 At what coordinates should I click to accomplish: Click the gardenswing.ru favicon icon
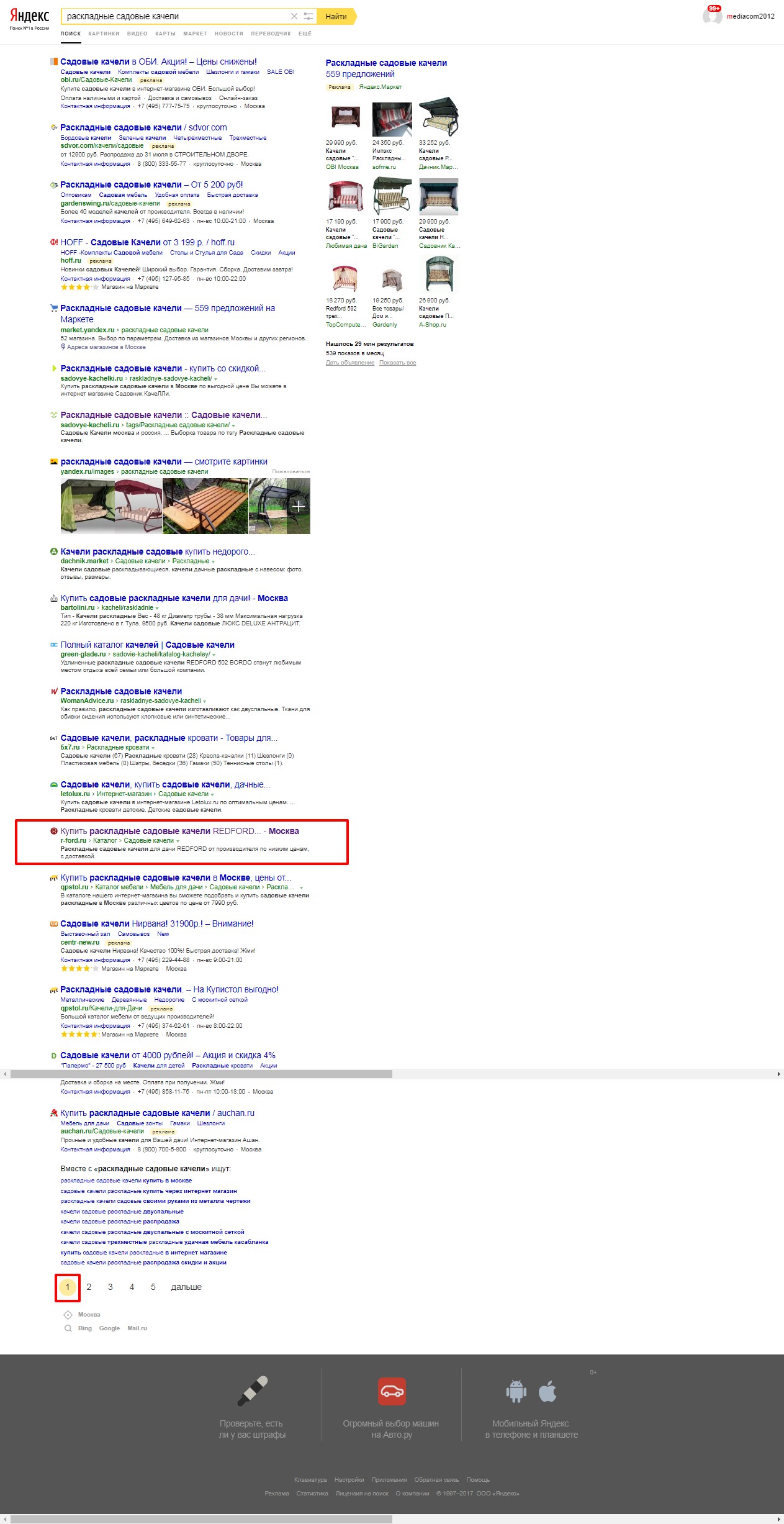click(x=54, y=184)
